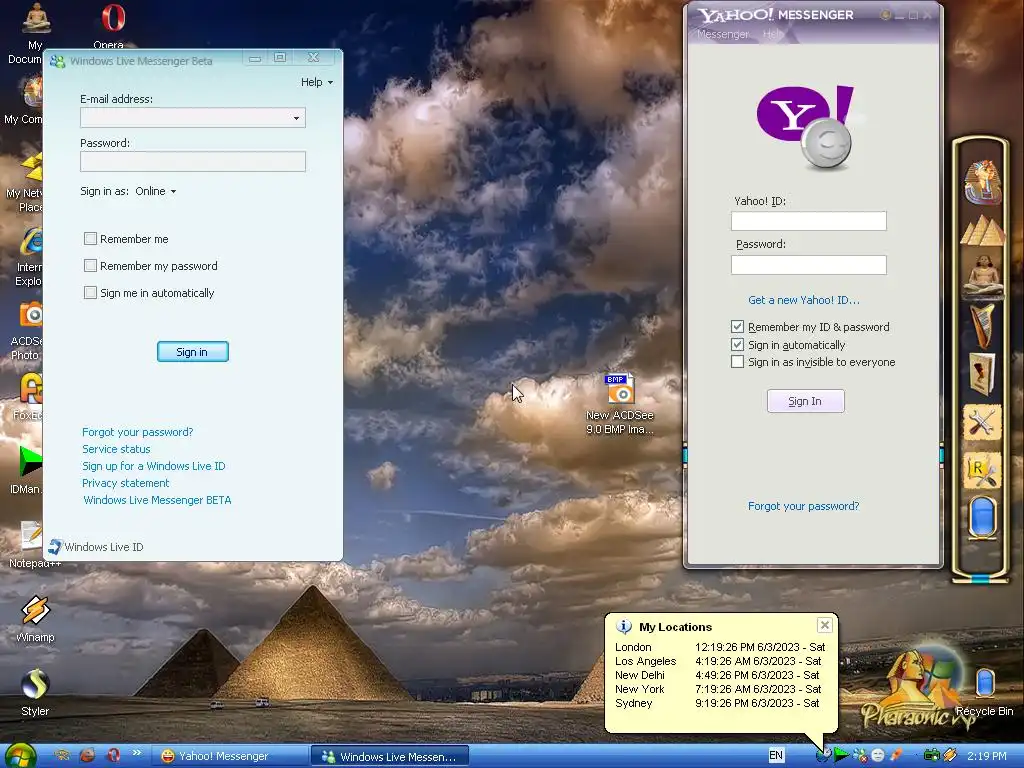Uncheck Yahoo Sign in automatically

(737, 344)
